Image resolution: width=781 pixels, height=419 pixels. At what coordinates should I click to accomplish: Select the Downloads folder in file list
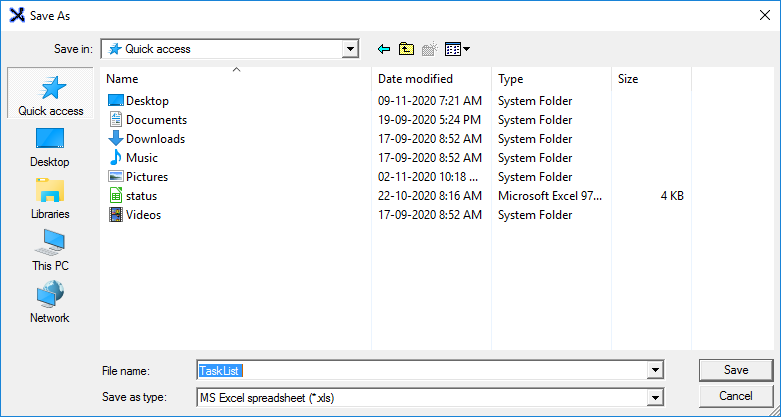point(155,139)
